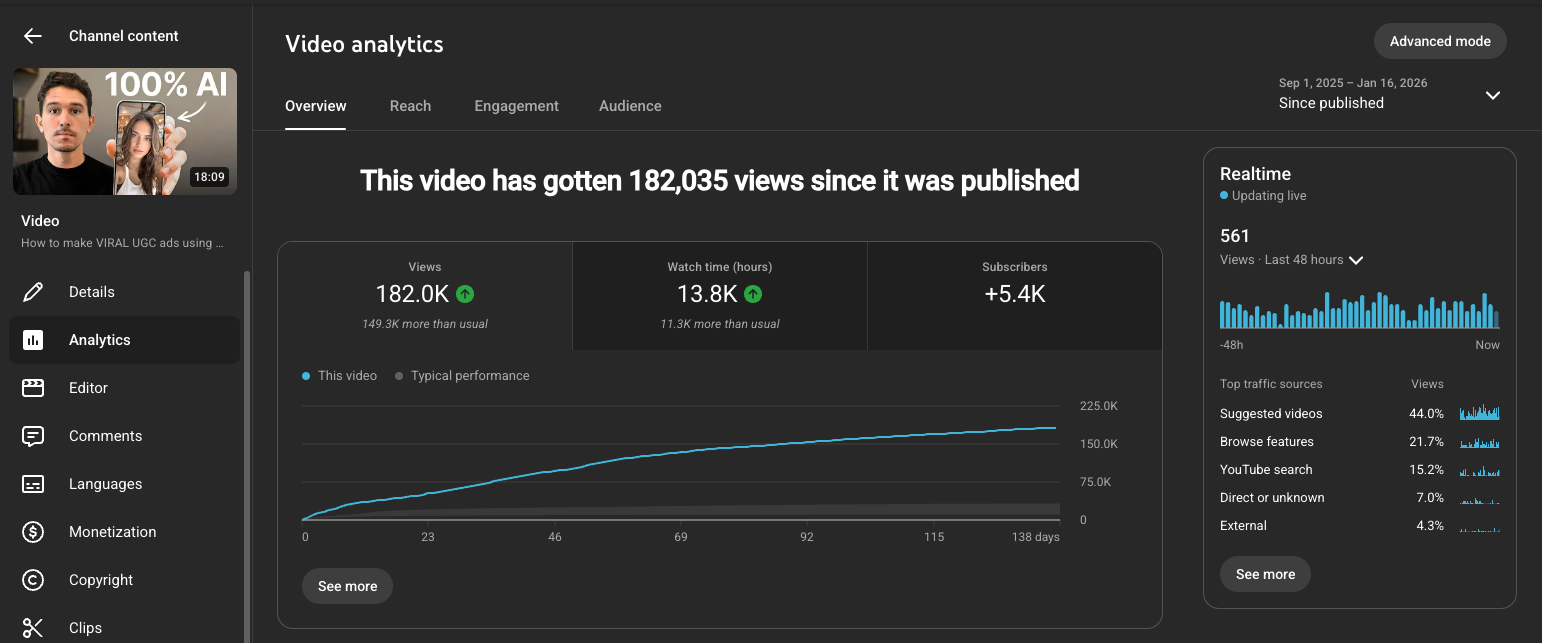1542x643 pixels.
Task: Click the back arrow next to Channel content
Action: coord(32,35)
